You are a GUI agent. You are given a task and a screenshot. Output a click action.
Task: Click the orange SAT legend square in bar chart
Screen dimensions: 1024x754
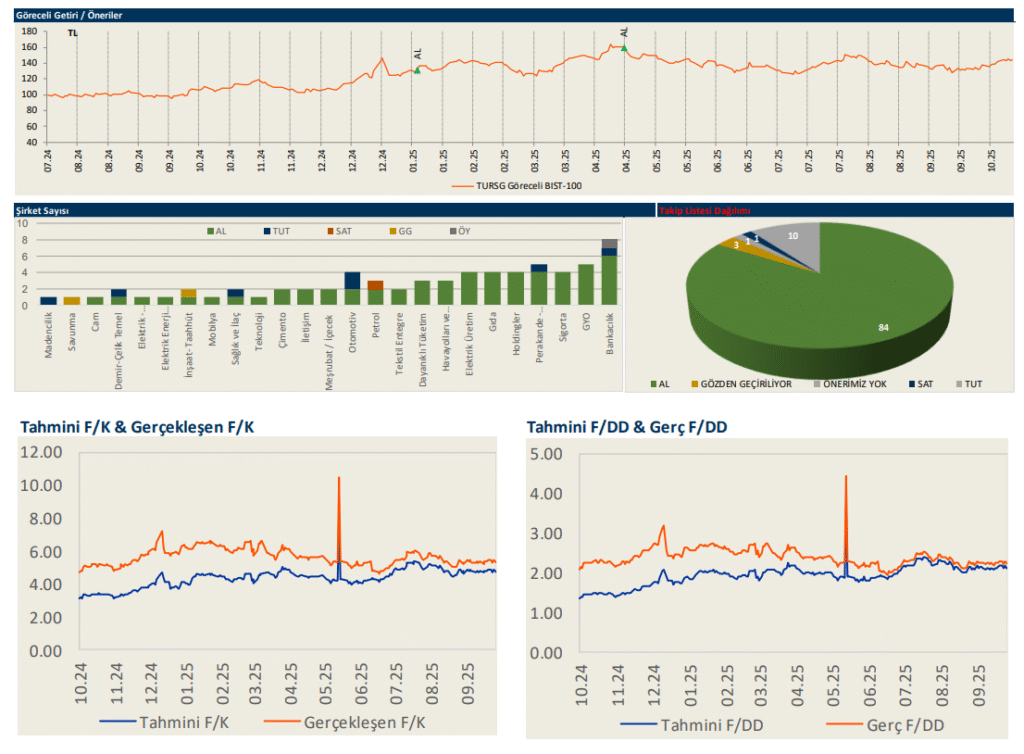click(329, 231)
